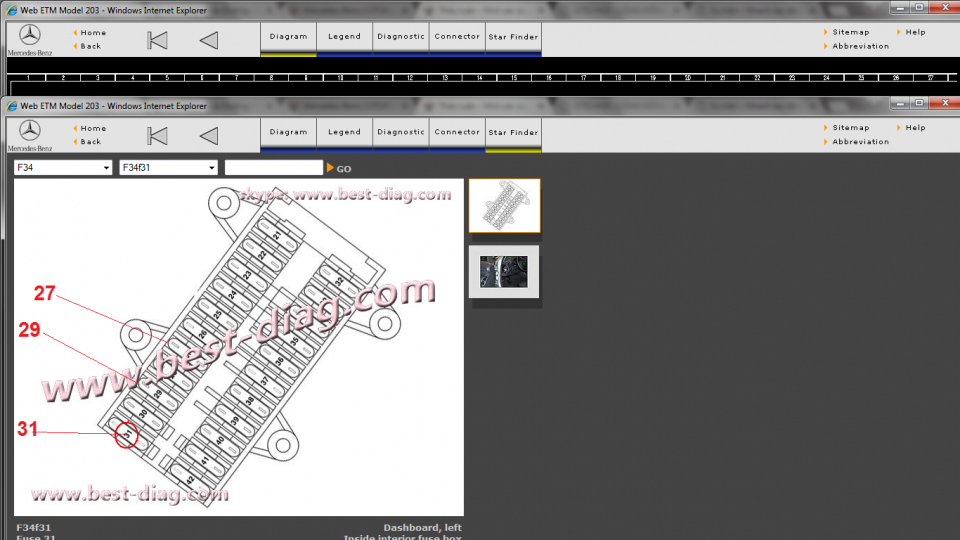
Task: Click the F34f31 caption text
Action: pyautogui.click(x=34, y=527)
